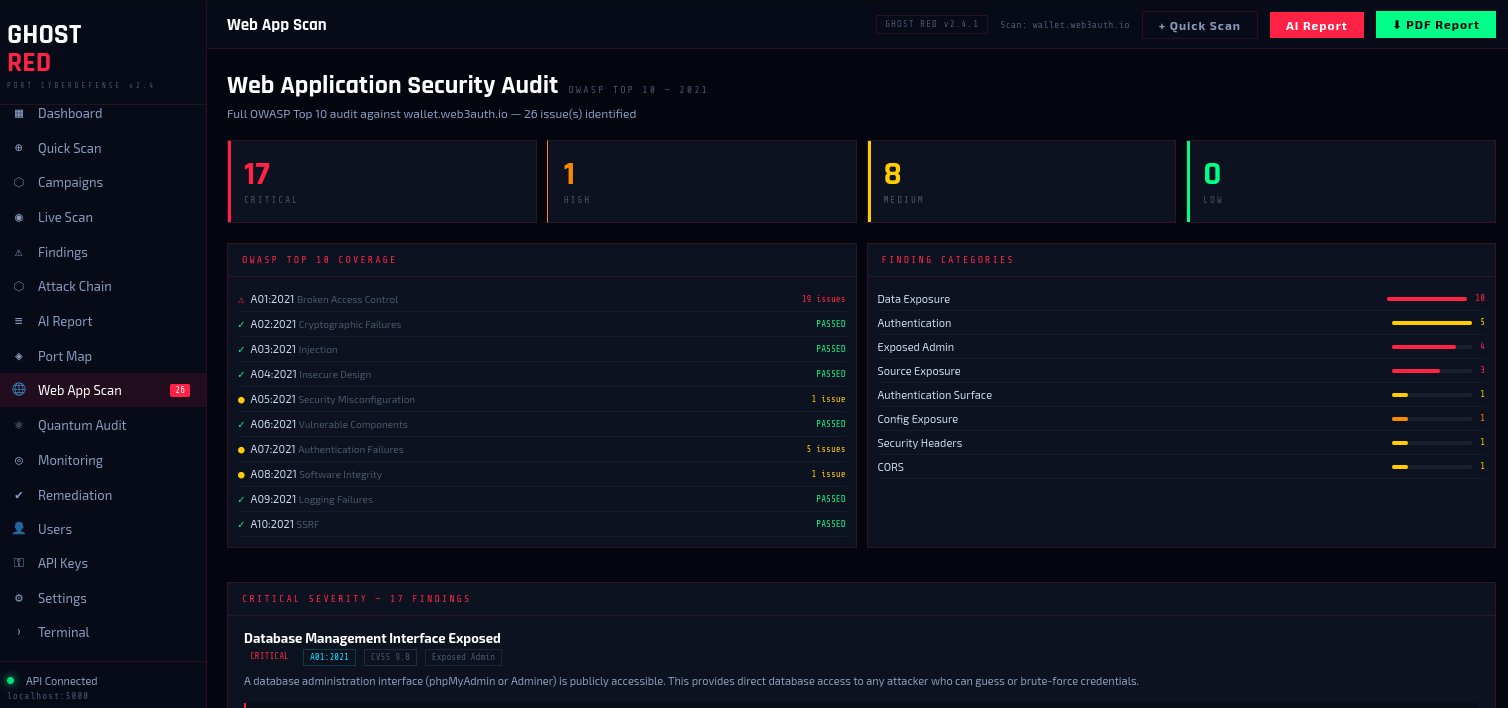The height and width of the screenshot is (708, 1508).
Task: Click the yellow dot beside A05:2021
Action: tap(241, 400)
